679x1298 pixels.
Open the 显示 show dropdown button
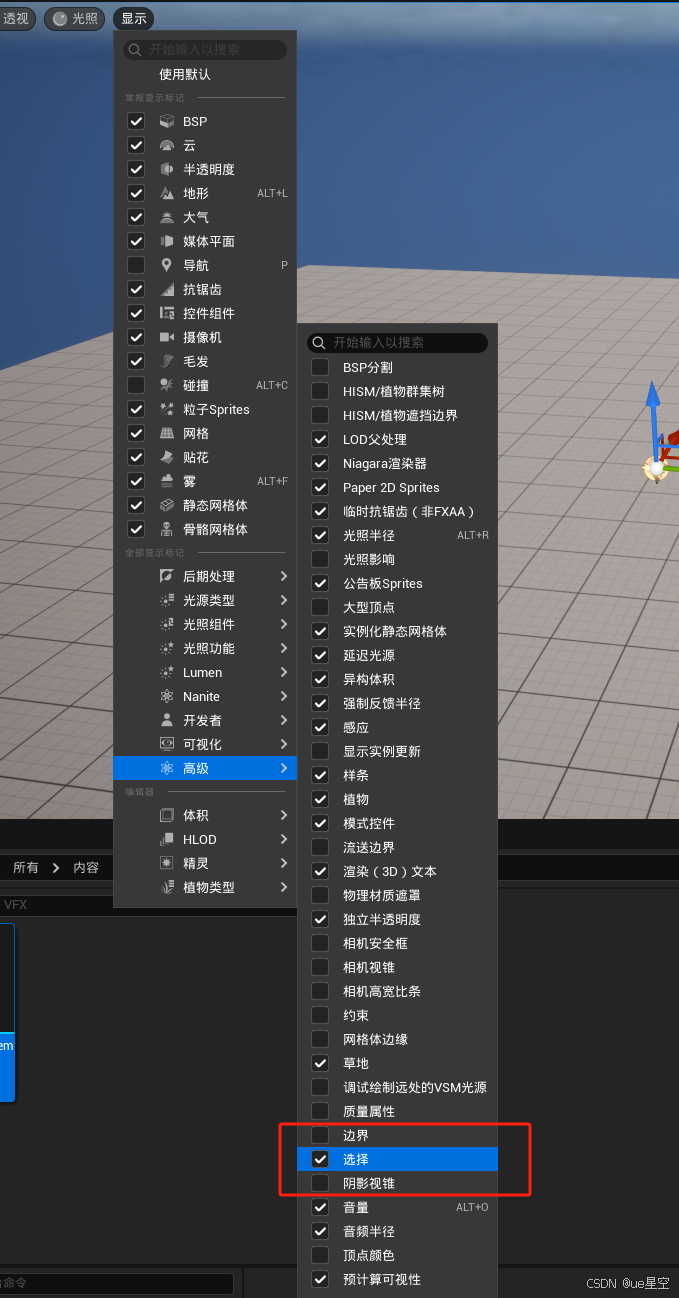pos(134,18)
